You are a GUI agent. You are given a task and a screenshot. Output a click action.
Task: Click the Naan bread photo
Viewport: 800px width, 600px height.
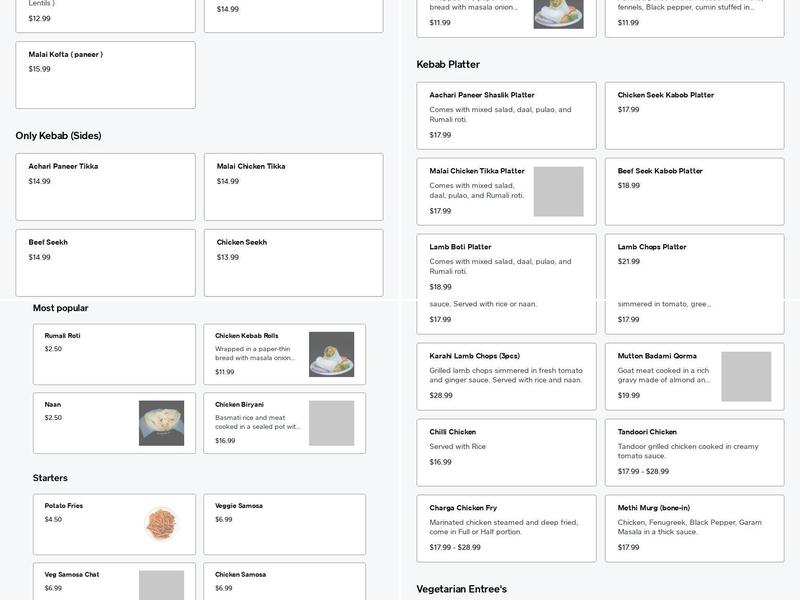coord(161,423)
